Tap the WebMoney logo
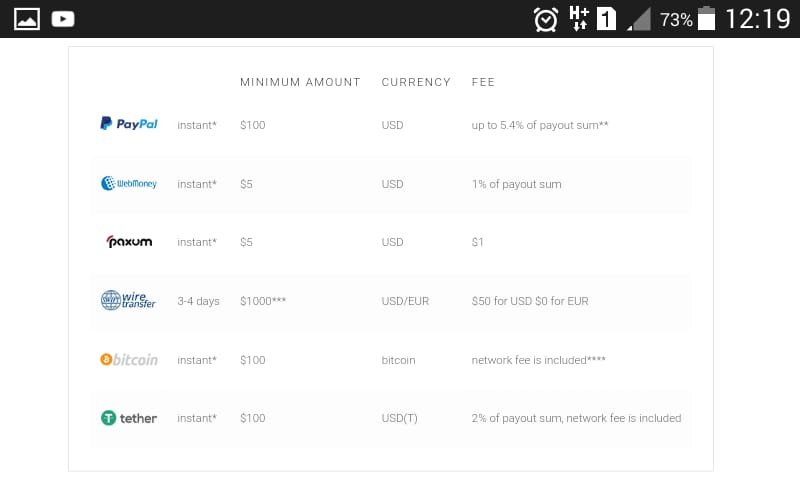The height and width of the screenshot is (480, 800). (129, 183)
